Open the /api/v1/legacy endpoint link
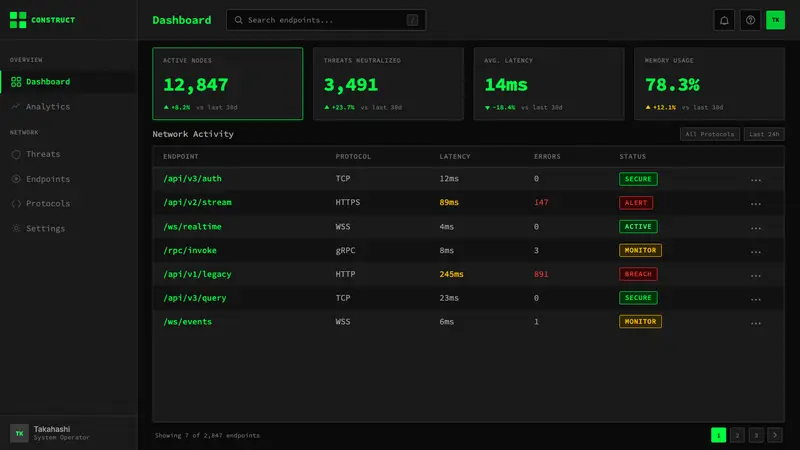 pyautogui.click(x=197, y=274)
